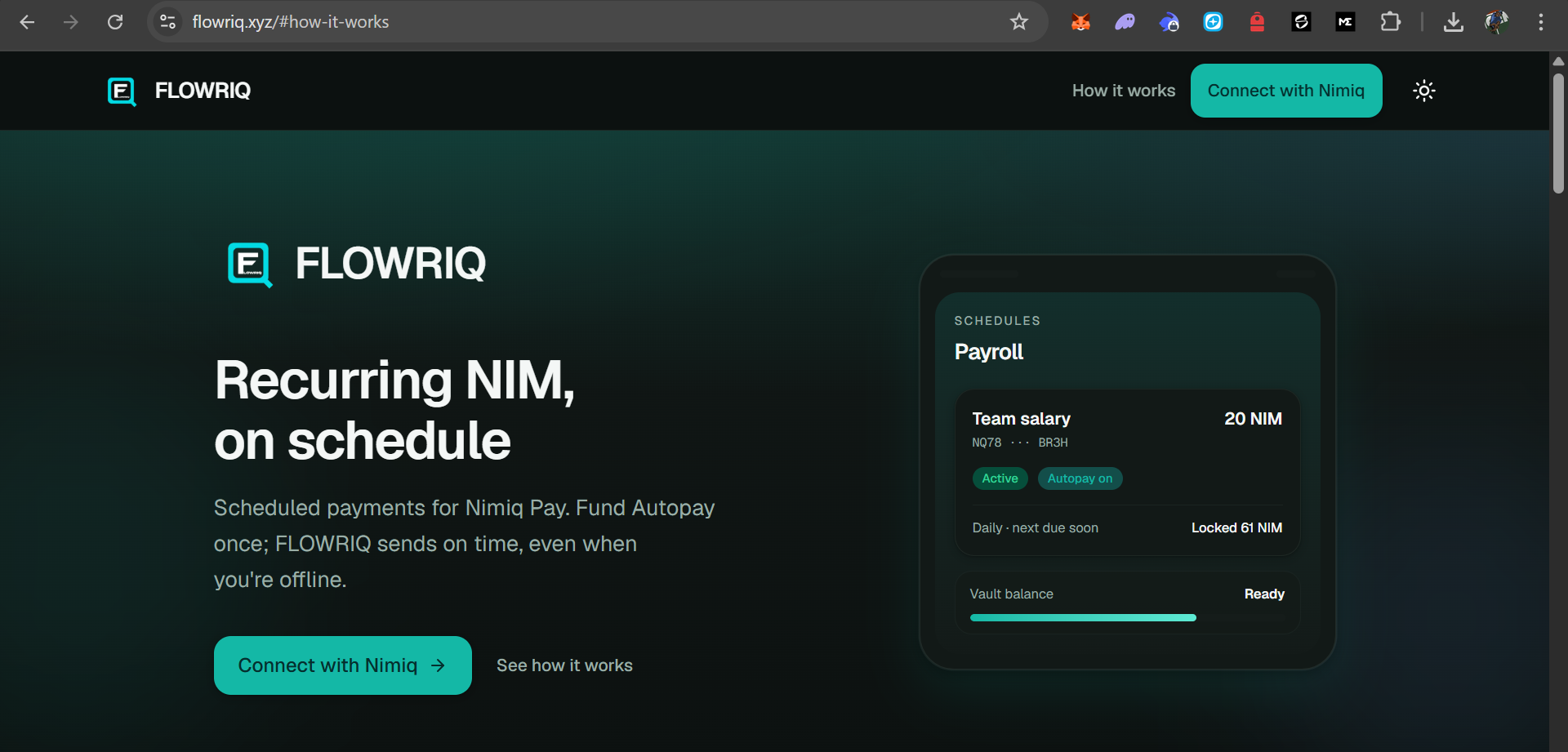
Task: Open the Magic Eden ME extension
Action: click(1345, 22)
